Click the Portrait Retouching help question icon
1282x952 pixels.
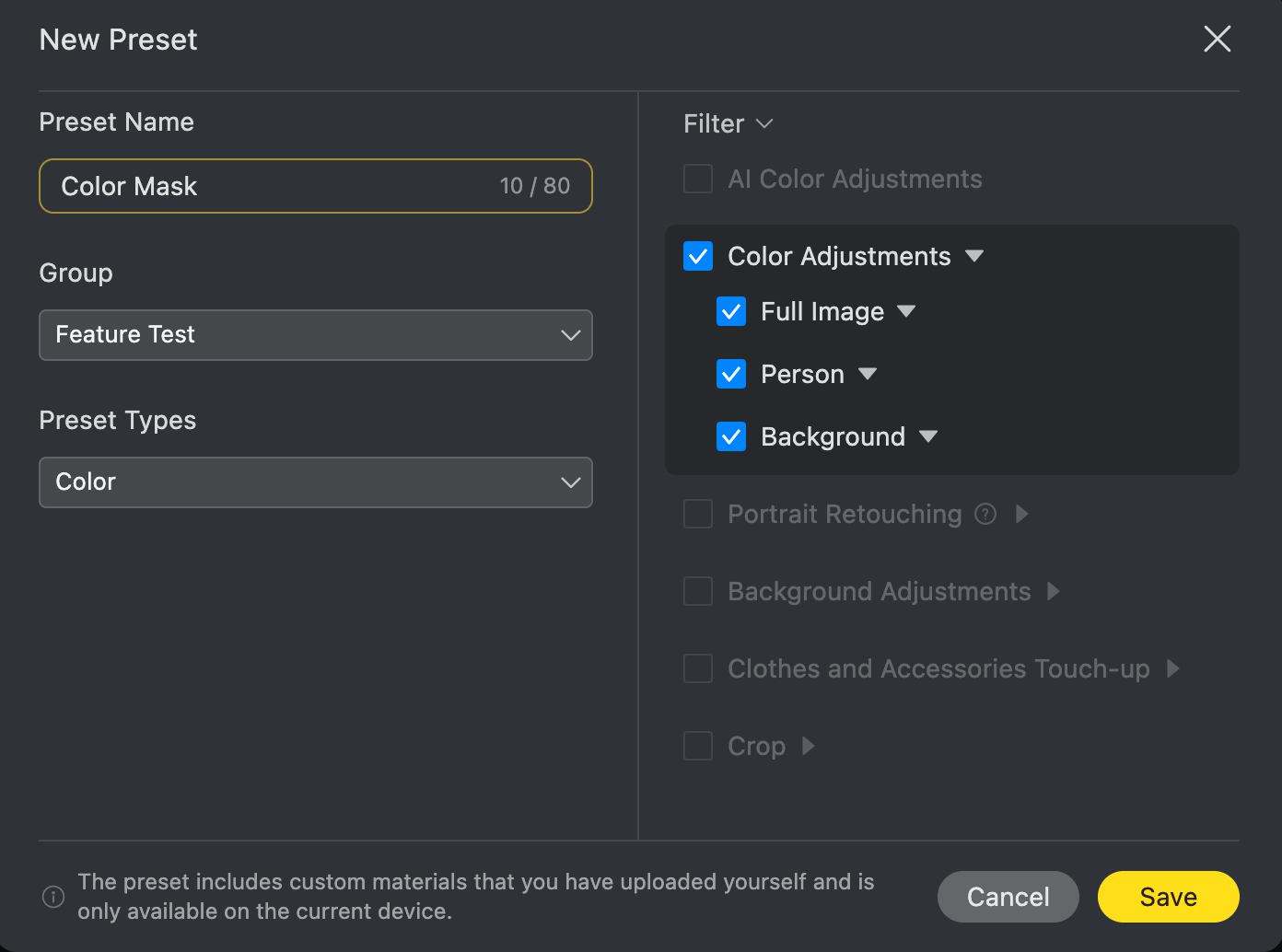[985, 514]
